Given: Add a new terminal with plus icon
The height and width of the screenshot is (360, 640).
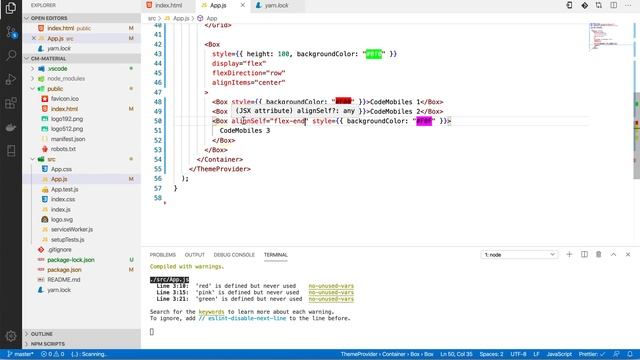Looking at the screenshot, I should click(569, 254).
